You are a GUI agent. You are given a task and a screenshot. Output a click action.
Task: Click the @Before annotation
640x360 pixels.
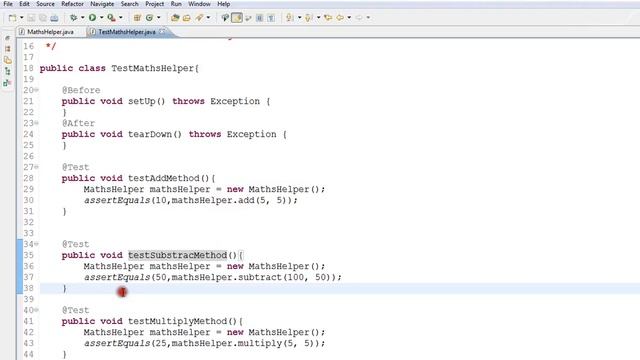(81, 90)
